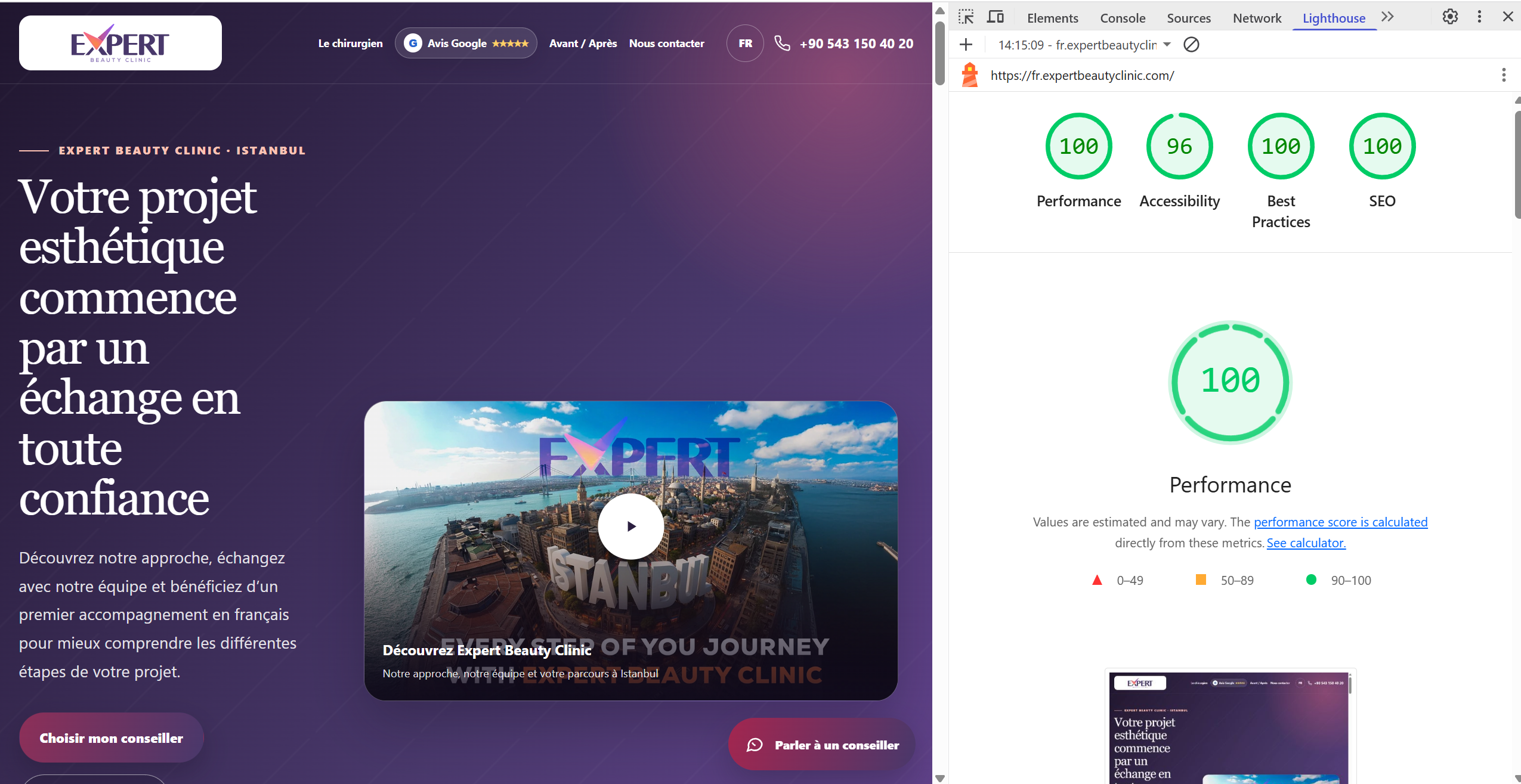
Task: Click the webpage scrollbar up arrow
Action: coord(940,10)
